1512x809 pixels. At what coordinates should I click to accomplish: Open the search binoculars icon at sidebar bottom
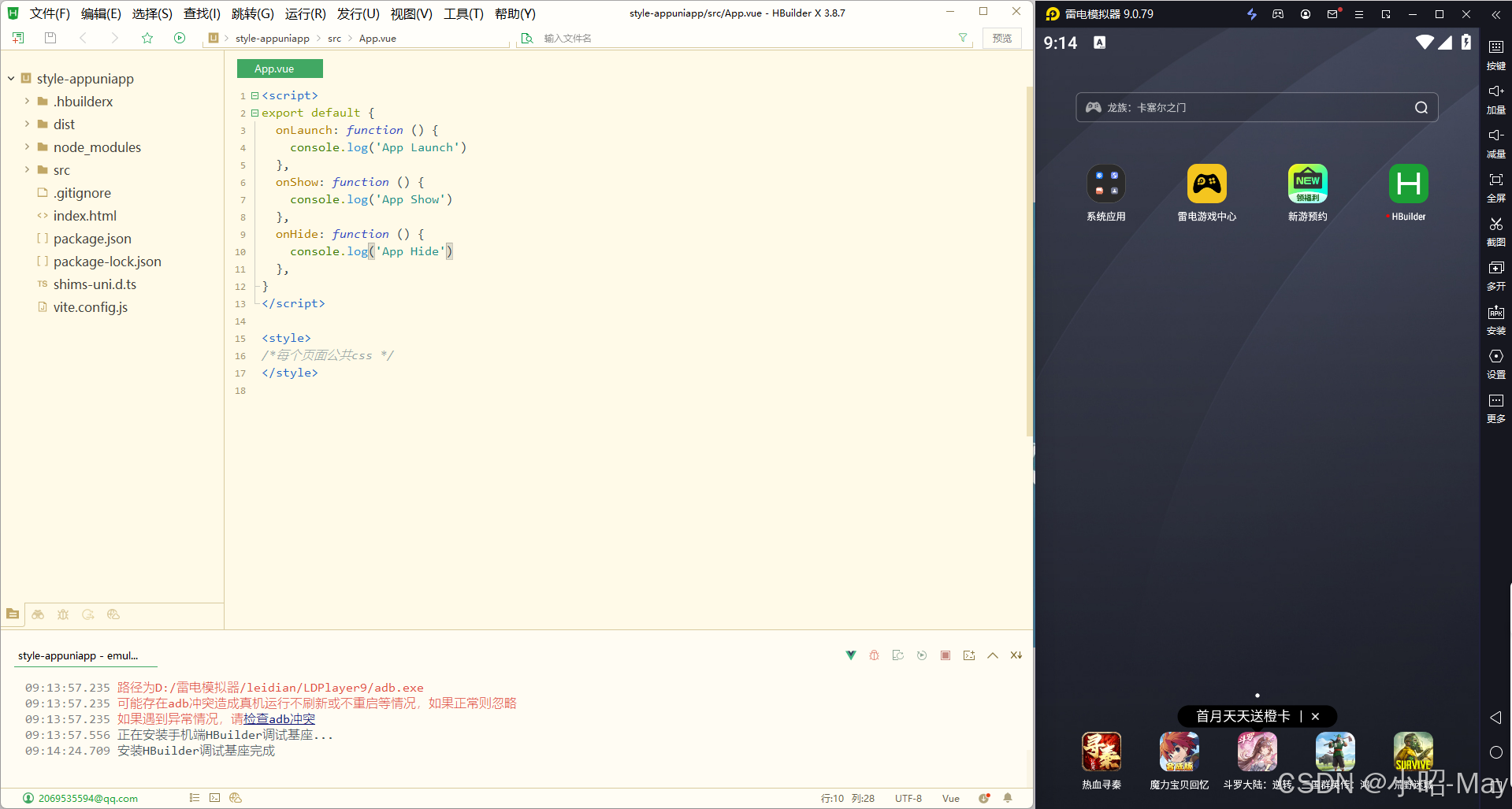click(38, 614)
